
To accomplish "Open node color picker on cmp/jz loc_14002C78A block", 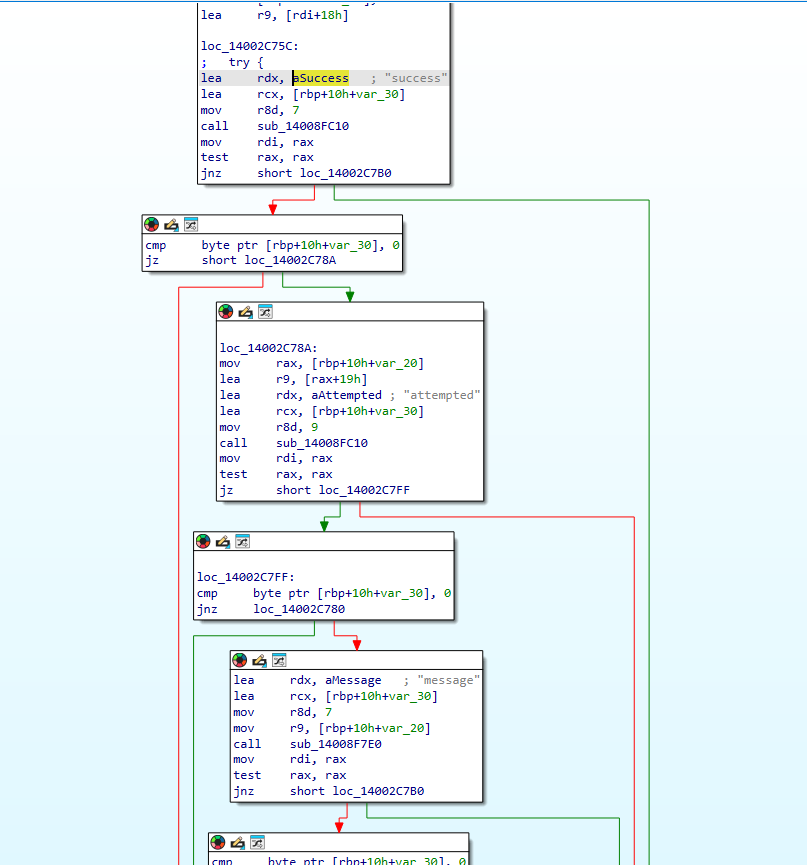I will click(152, 225).
